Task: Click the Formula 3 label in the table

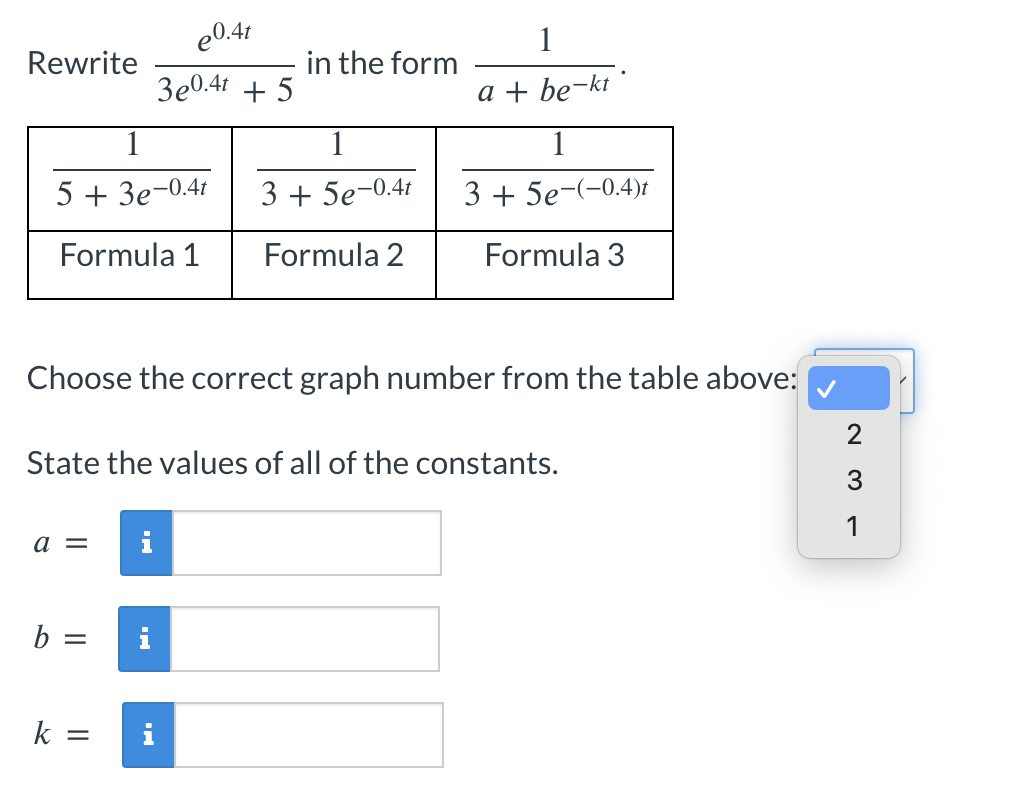Action: [x=554, y=256]
